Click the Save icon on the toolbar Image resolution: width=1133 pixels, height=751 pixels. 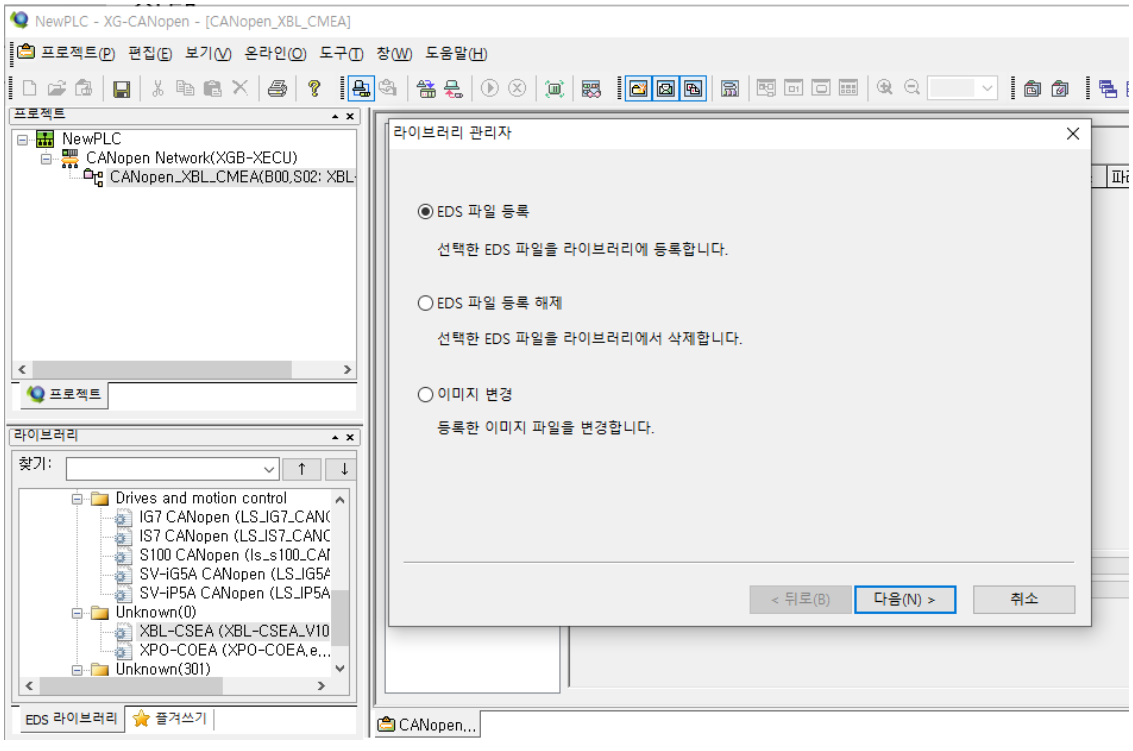tap(124, 88)
